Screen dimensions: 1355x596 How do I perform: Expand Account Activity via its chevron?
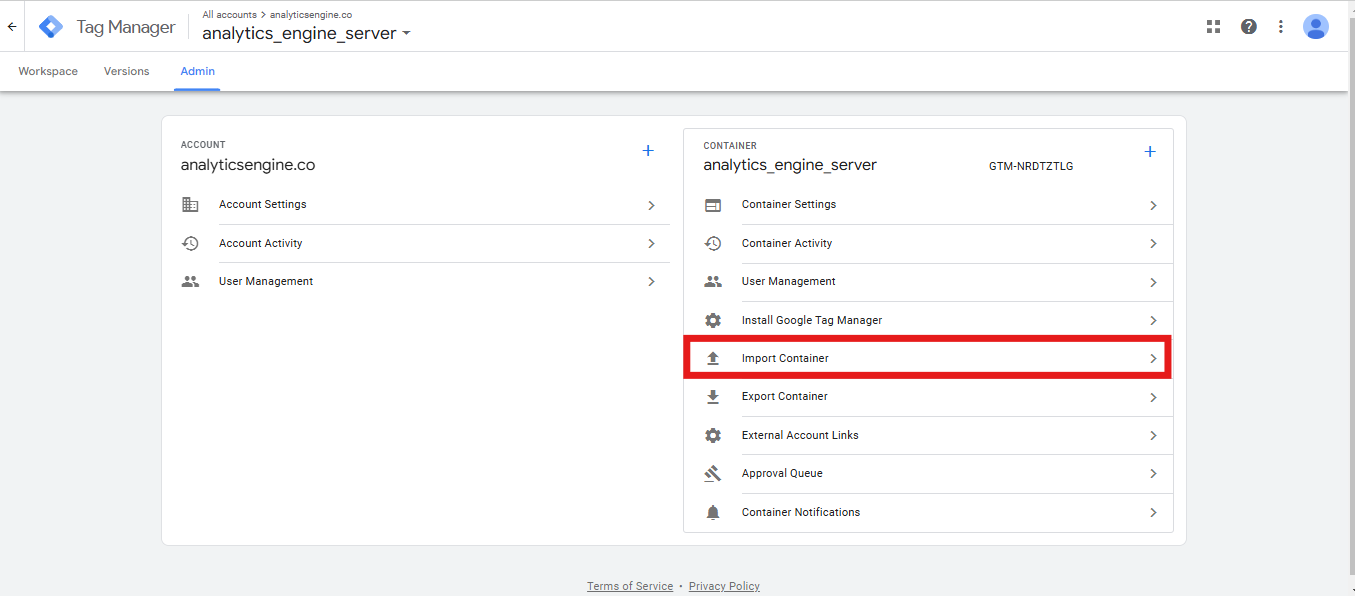(x=651, y=243)
